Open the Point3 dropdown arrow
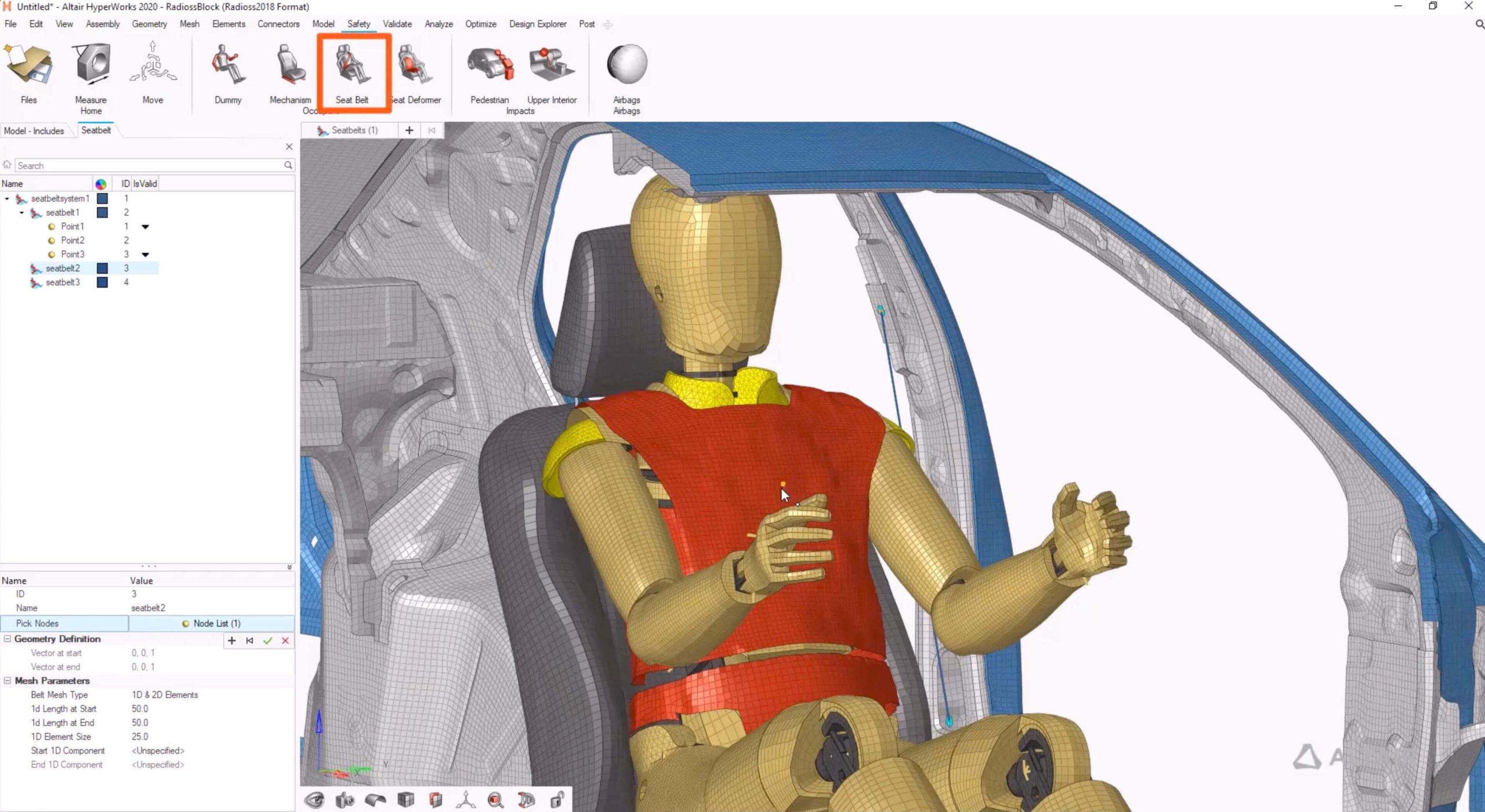 pyautogui.click(x=146, y=255)
